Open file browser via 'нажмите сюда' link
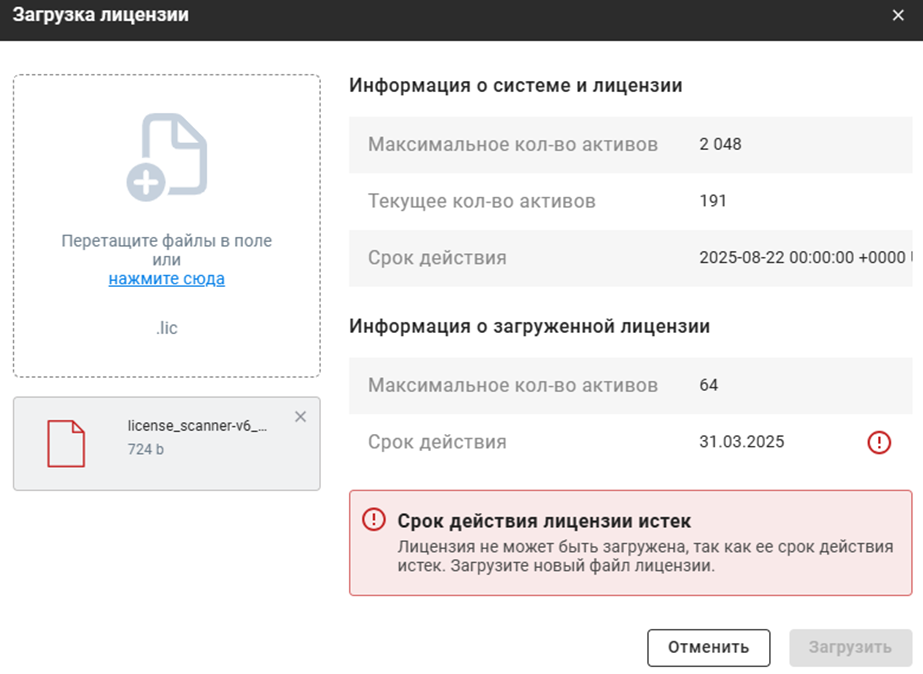This screenshot has width=923, height=674. 167,278
